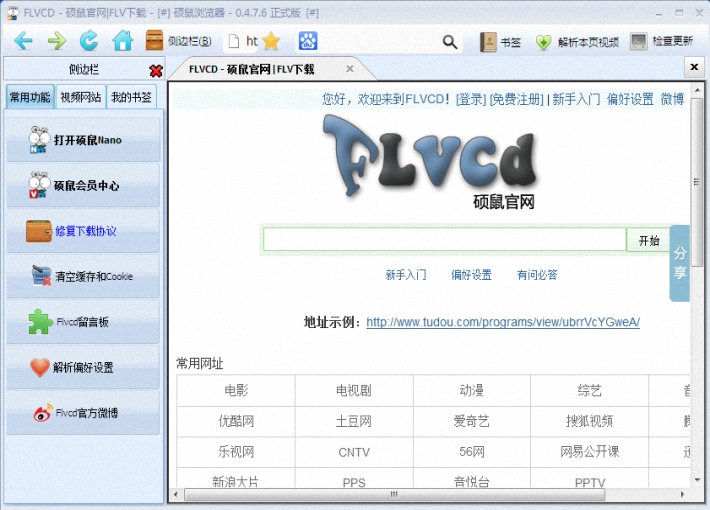Close all tabs with the black X button
The image size is (710, 510).
coord(694,67)
